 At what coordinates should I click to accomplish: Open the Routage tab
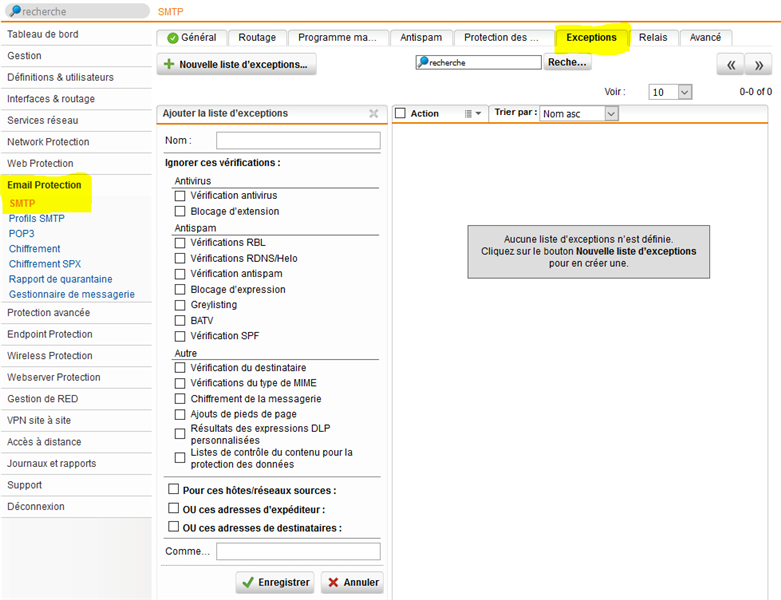pos(257,38)
